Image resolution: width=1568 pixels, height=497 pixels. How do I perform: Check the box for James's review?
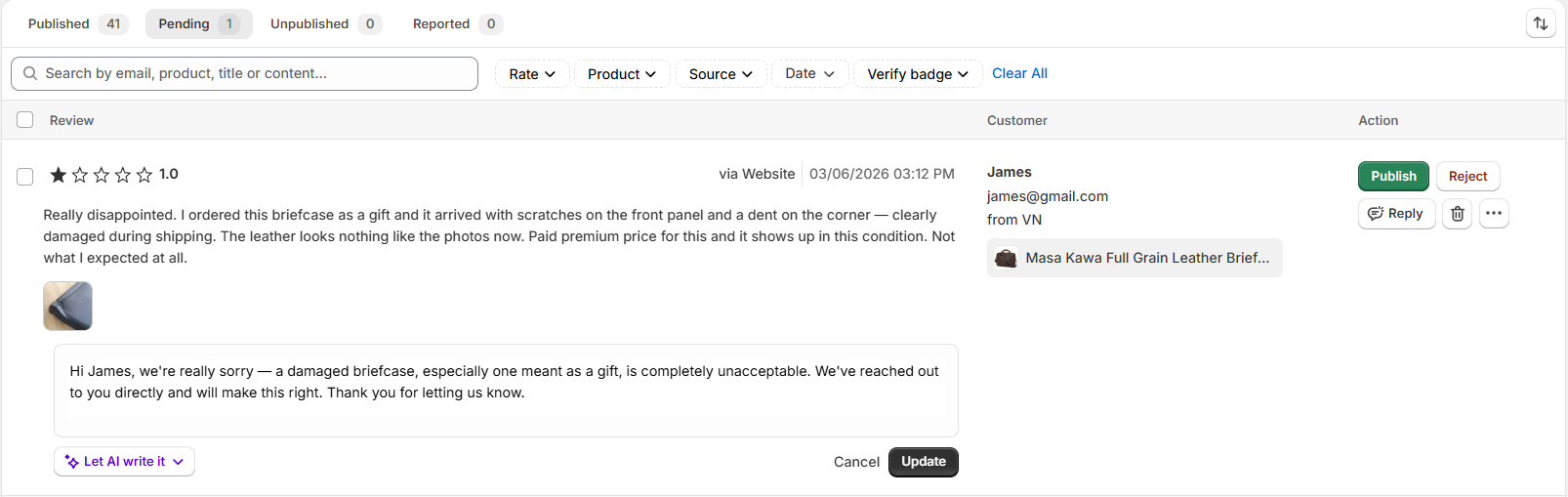[x=25, y=177]
